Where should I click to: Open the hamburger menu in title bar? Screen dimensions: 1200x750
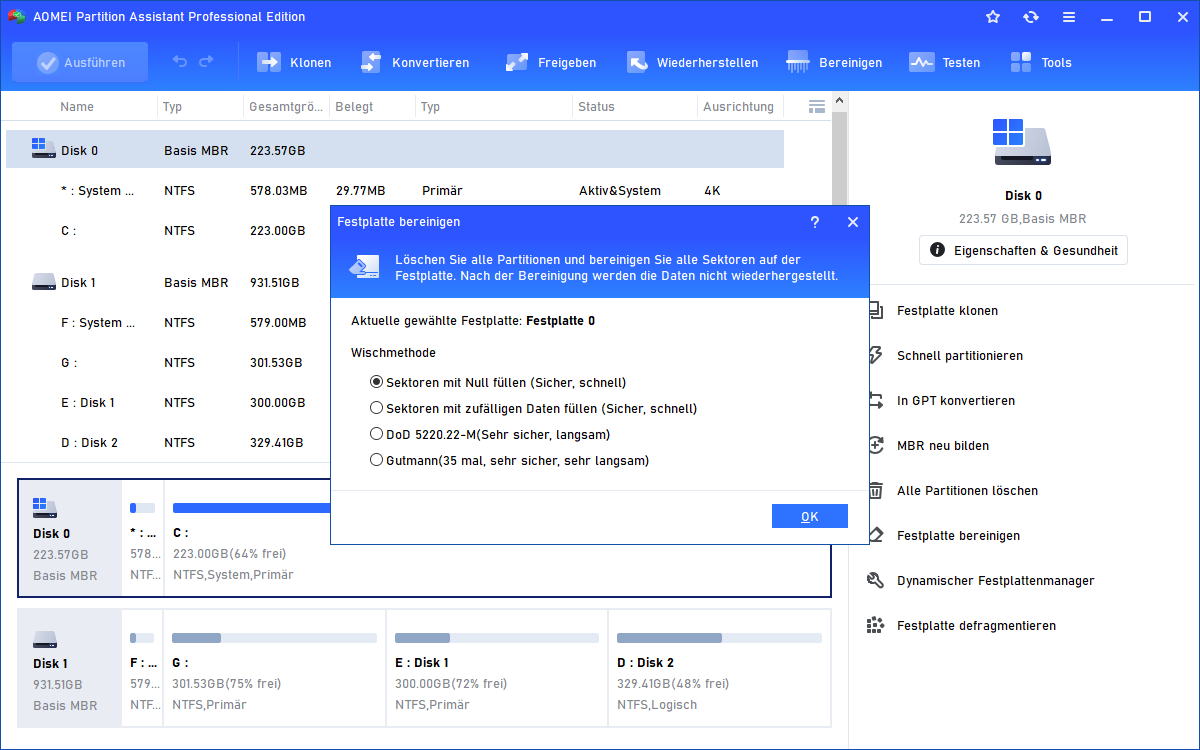[1069, 17]
